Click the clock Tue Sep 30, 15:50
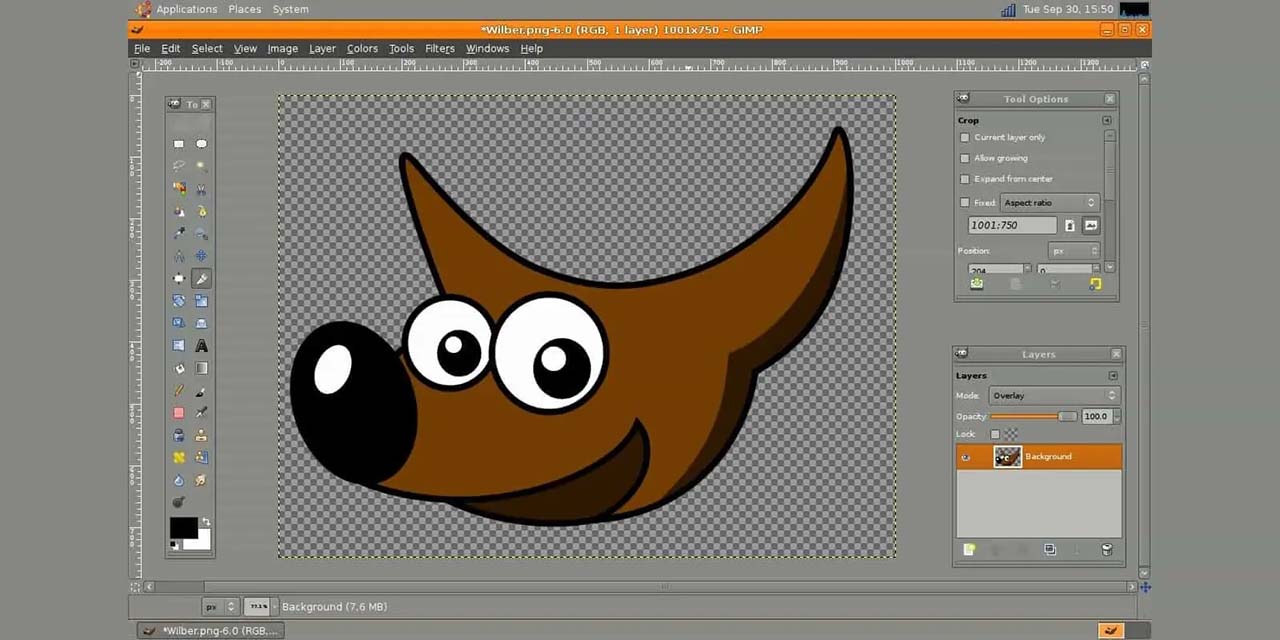This screenshot has width=1280, height=640. [x=1068, y=9]
